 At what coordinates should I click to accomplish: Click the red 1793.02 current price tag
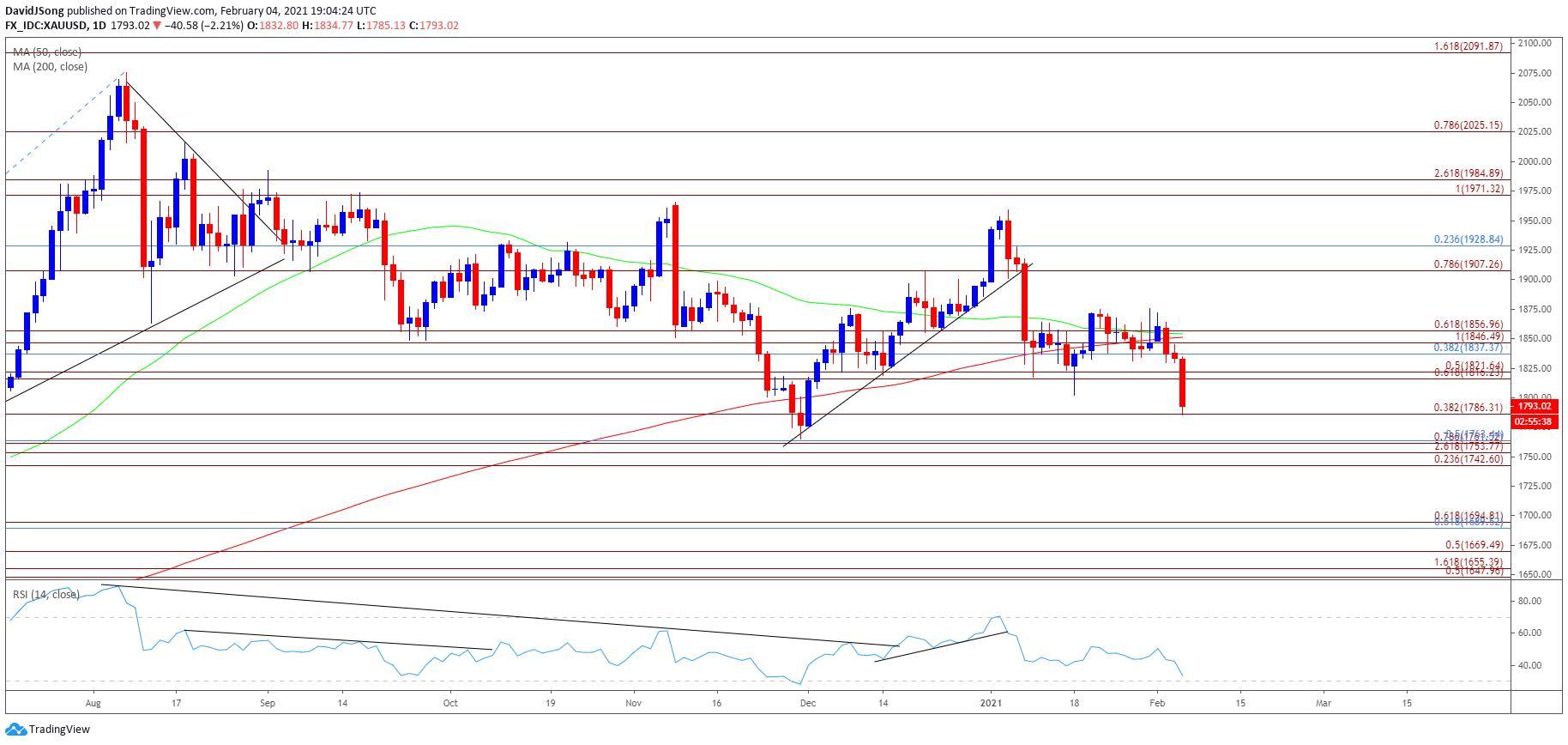tap(1535, 406)
